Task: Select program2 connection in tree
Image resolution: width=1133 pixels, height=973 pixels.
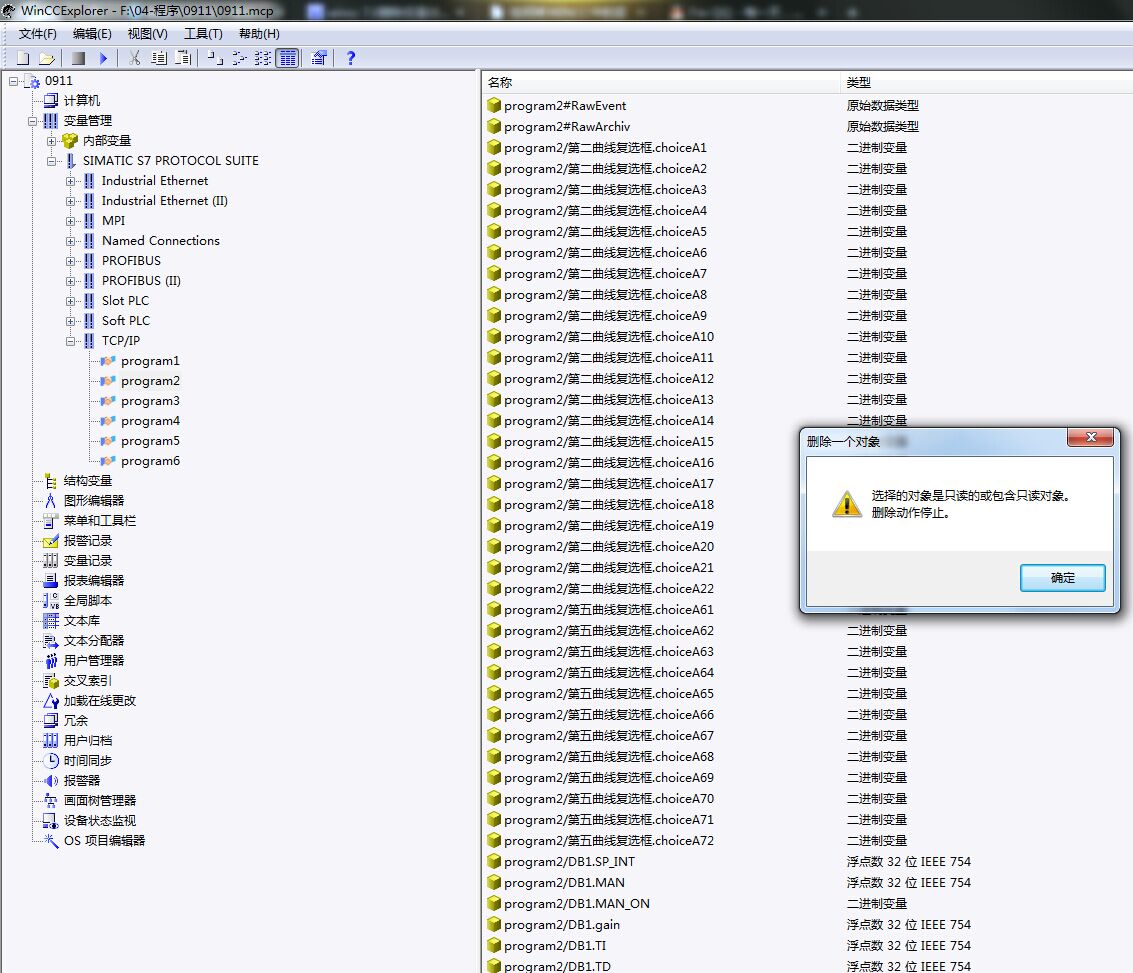Action: [150, 381]
